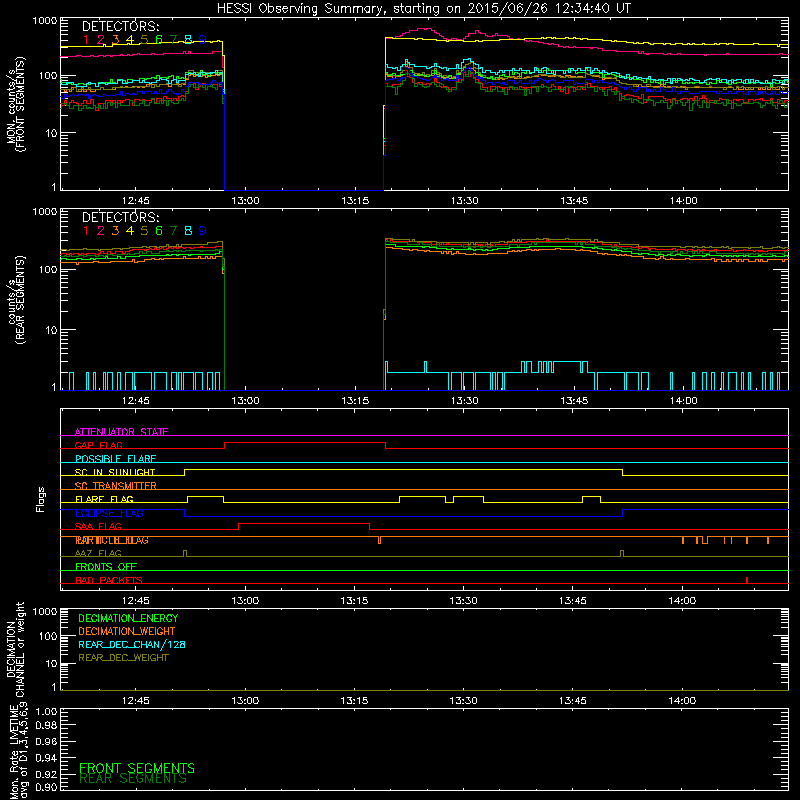Click the DECIMATION CHANNEL or weight axis label

tap(15, 649)
